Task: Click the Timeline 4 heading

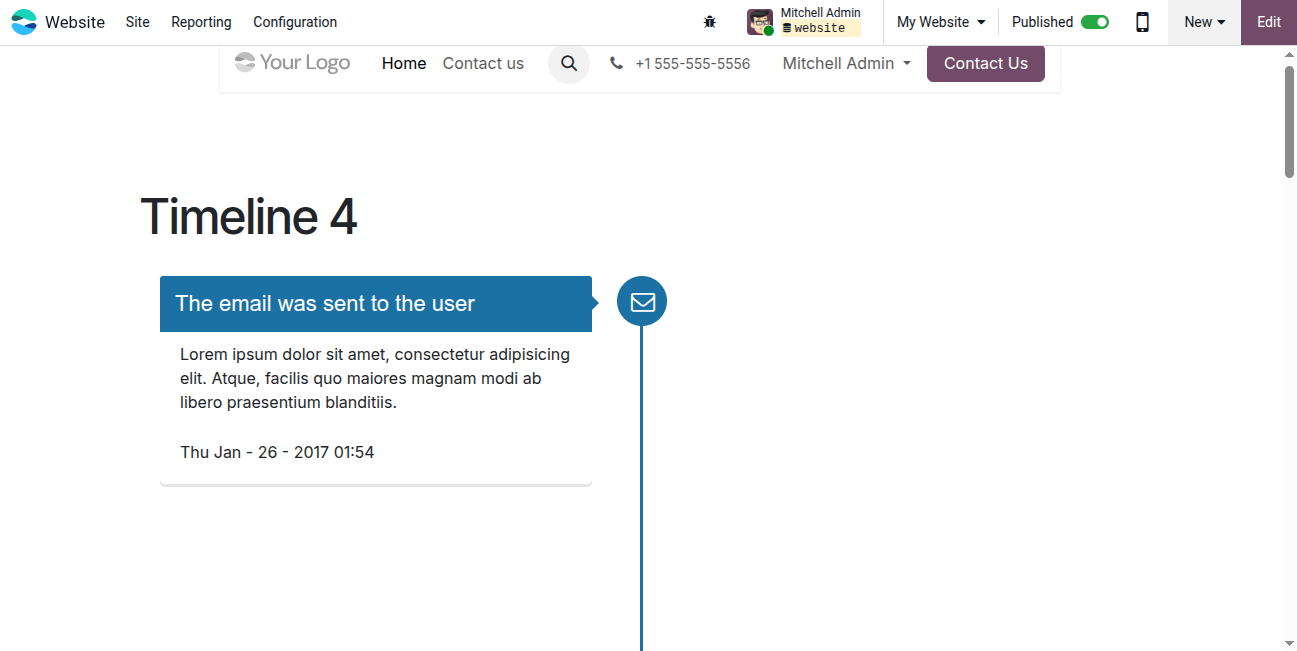Action: pos(248,216)
